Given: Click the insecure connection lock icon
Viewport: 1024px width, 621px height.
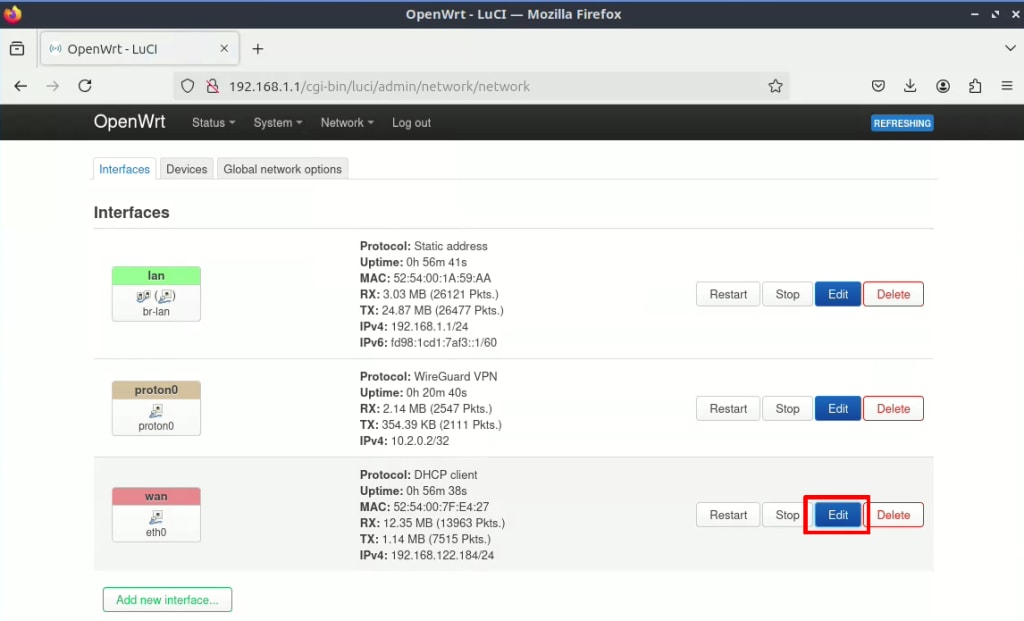Looking at the screenshot, I should [x=212, y=86].
